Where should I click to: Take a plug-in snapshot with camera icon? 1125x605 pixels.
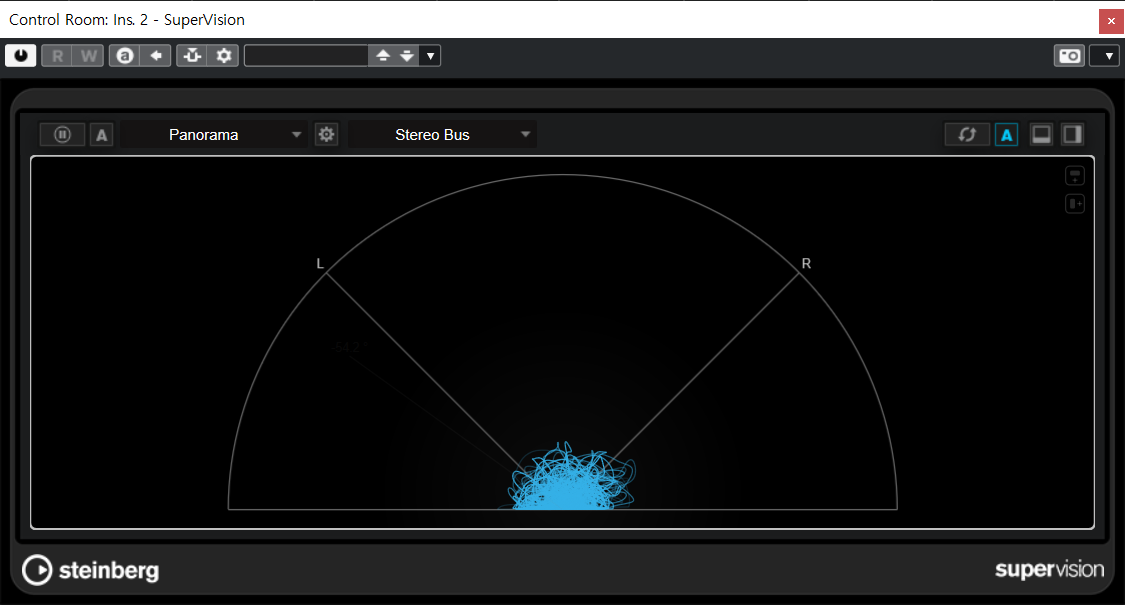click(1069, 56)
